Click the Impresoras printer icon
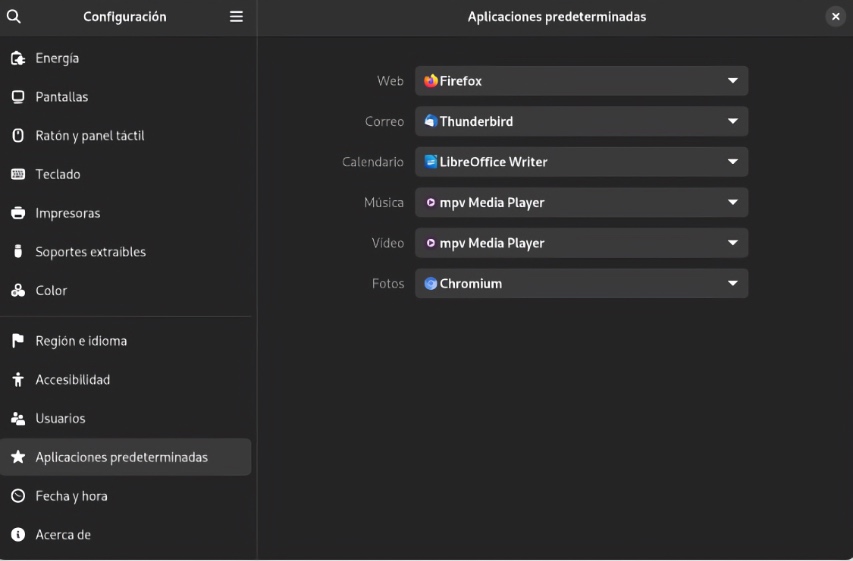The image size is (853, 561). [18, 213]
